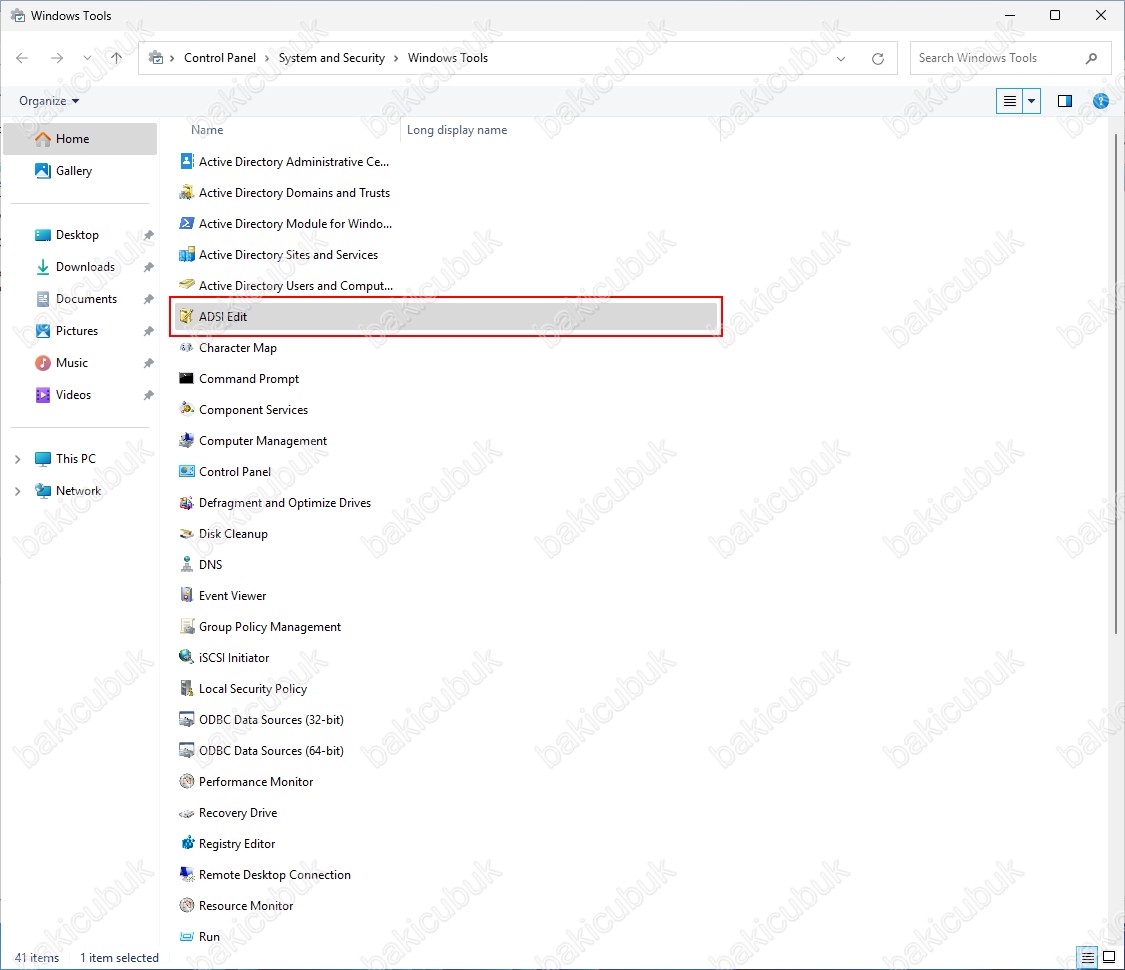Expand the This PC tree node
Image resolution: width=1125 pixels, height=970 pixels.
tap(17, 459)
